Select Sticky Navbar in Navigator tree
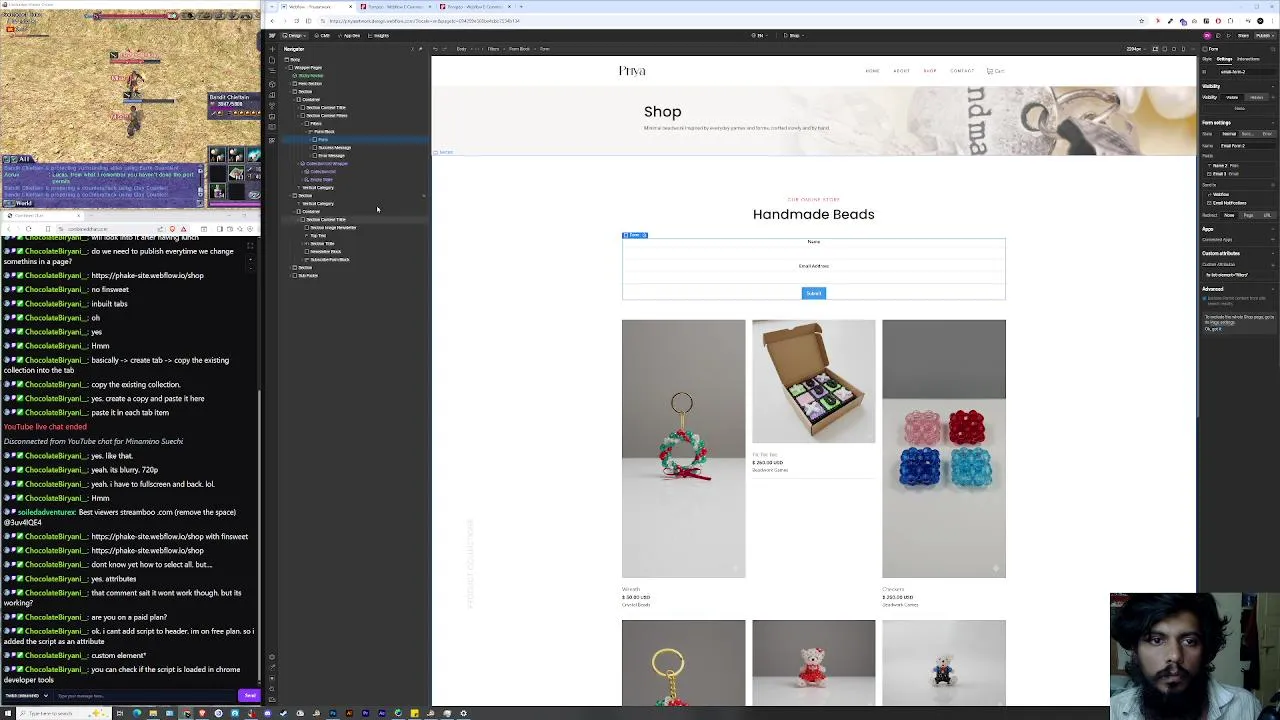The image size is (1280, 720). [x=311, y=75]
